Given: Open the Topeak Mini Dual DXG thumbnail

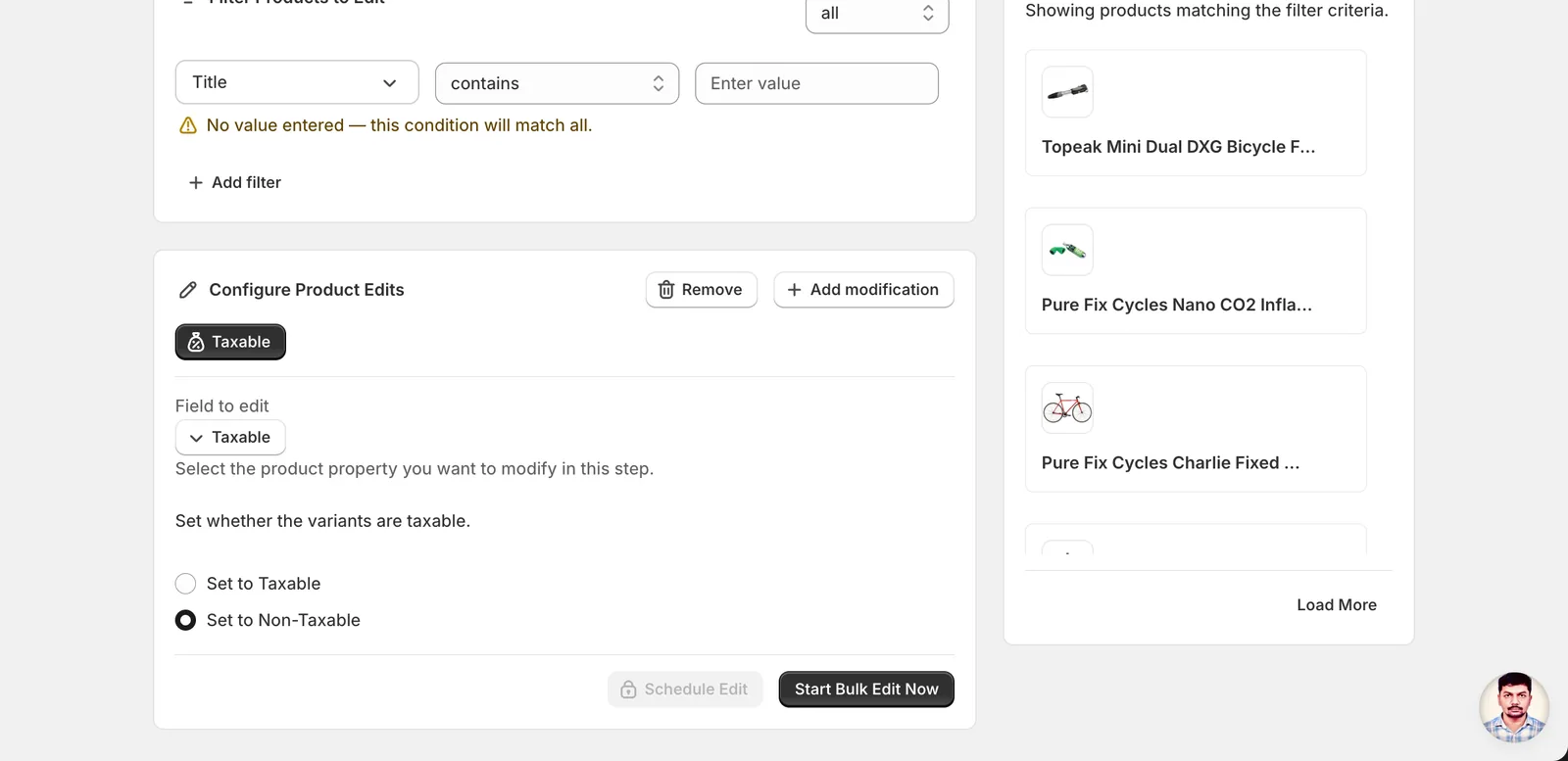Looking at the screenshot, I should [x=1067, y=92].
